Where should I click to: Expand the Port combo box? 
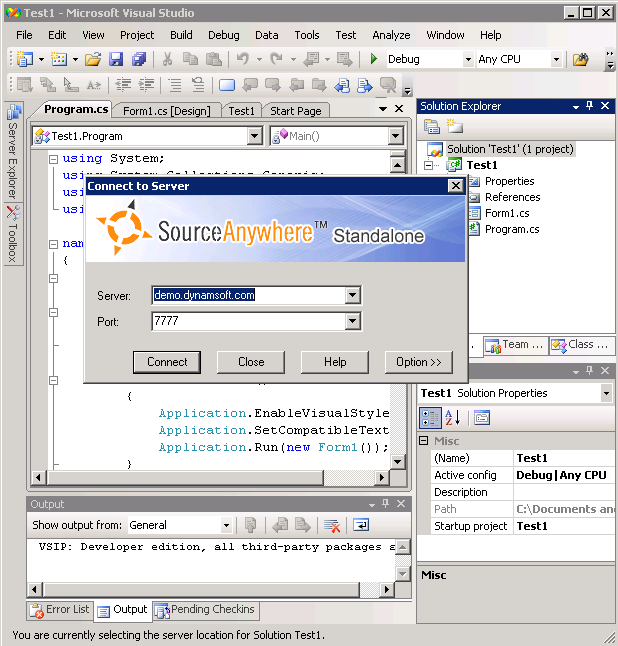[x=352, y=321]
